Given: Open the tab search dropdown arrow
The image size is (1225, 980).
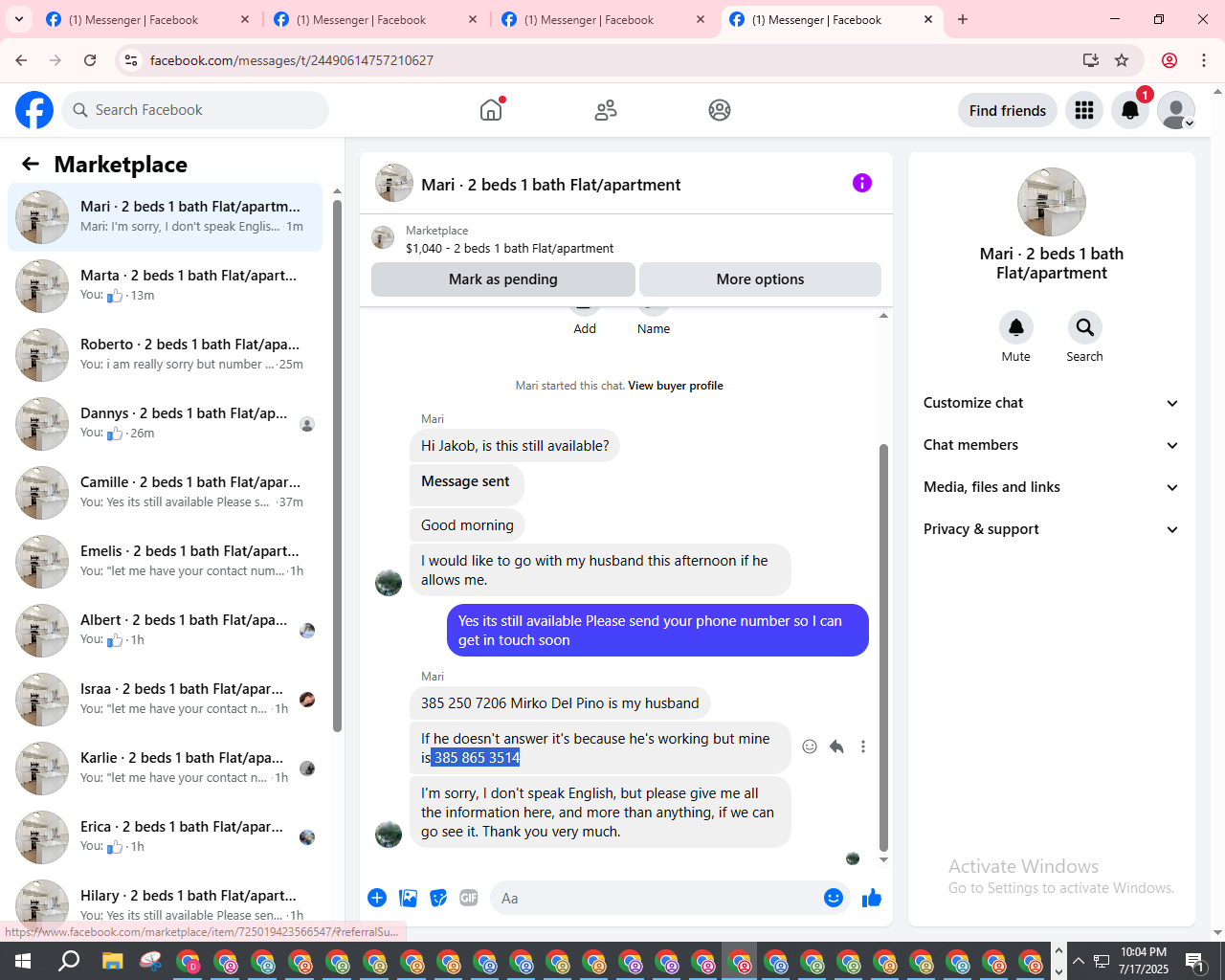Looking at the screenshot, I should [x=19, y=19].
